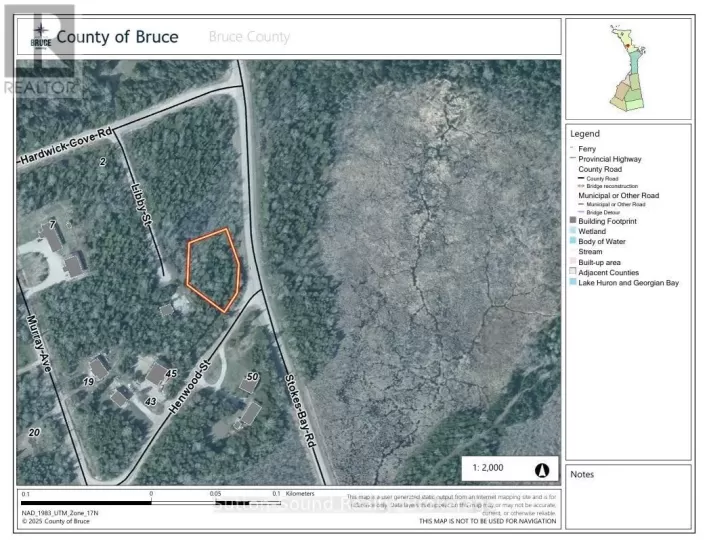Viewport: 707px width, 547px height.
Task: Click the Wetland legend symbol
Action: coord(573,230)
